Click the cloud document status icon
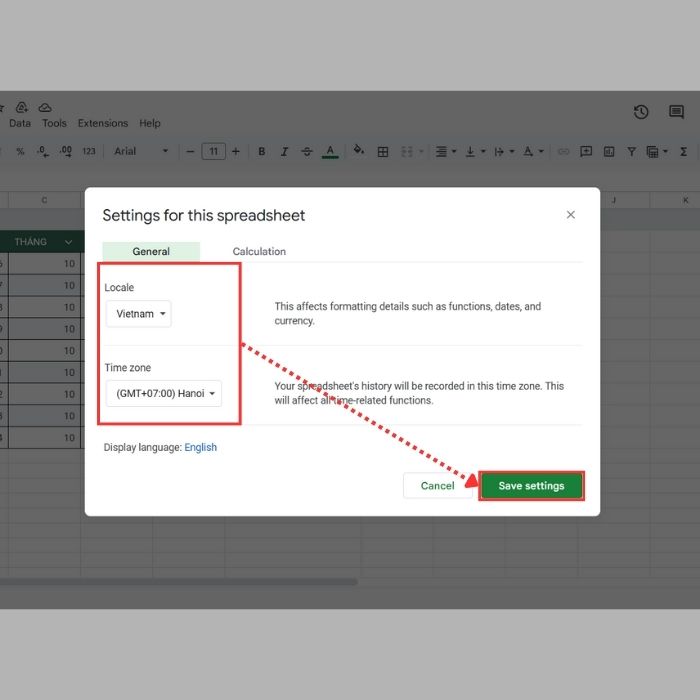Image resolution: width=700 pixels, height=700 pixels. pyautogui.click(x=45, y=108)
